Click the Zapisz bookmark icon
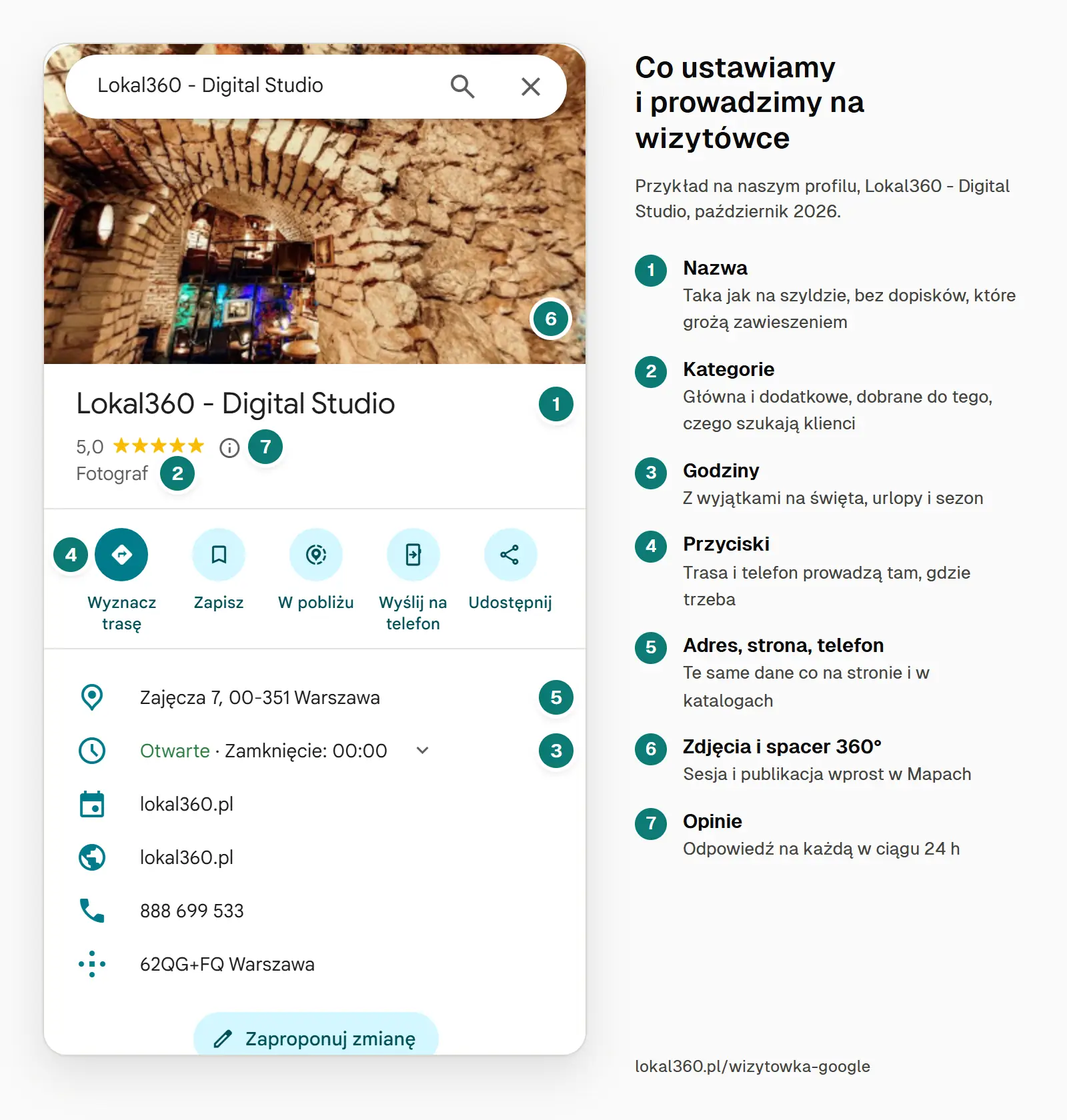Viewport: 1067px width, 1120px height. 219,555
